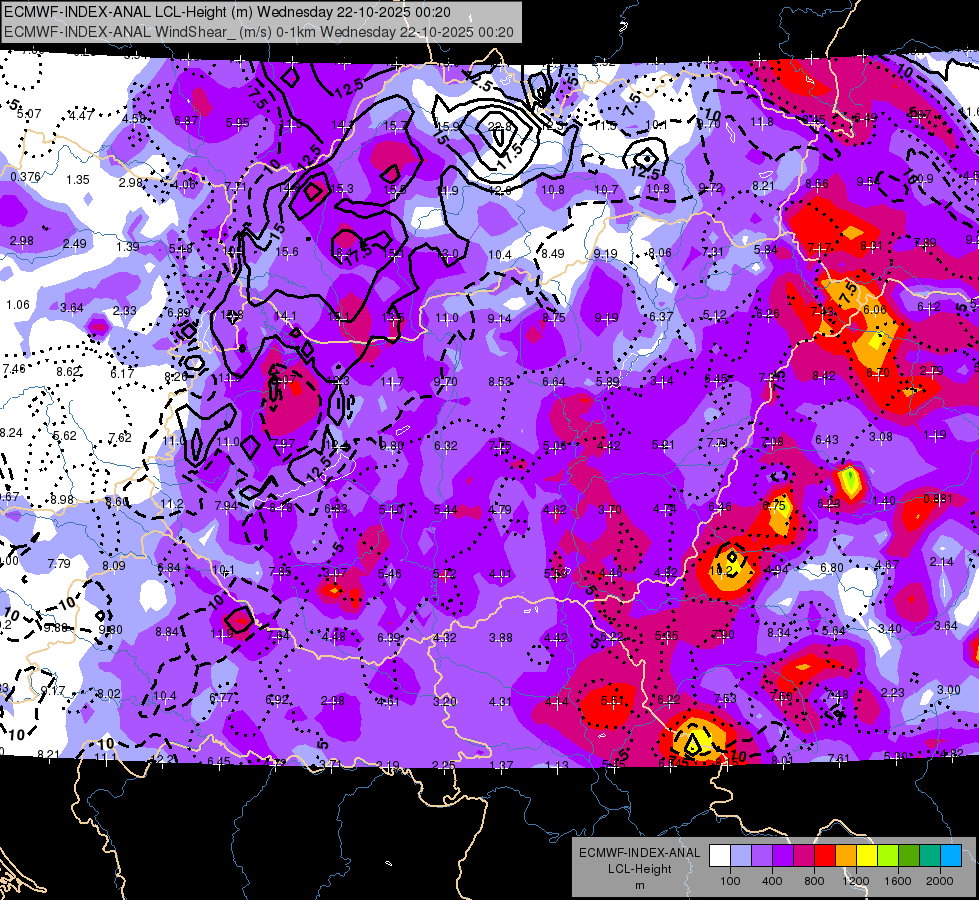Click the 7.31 grid value
The width and height of the screenshot is (979, 900).
[x=712, y=252]
